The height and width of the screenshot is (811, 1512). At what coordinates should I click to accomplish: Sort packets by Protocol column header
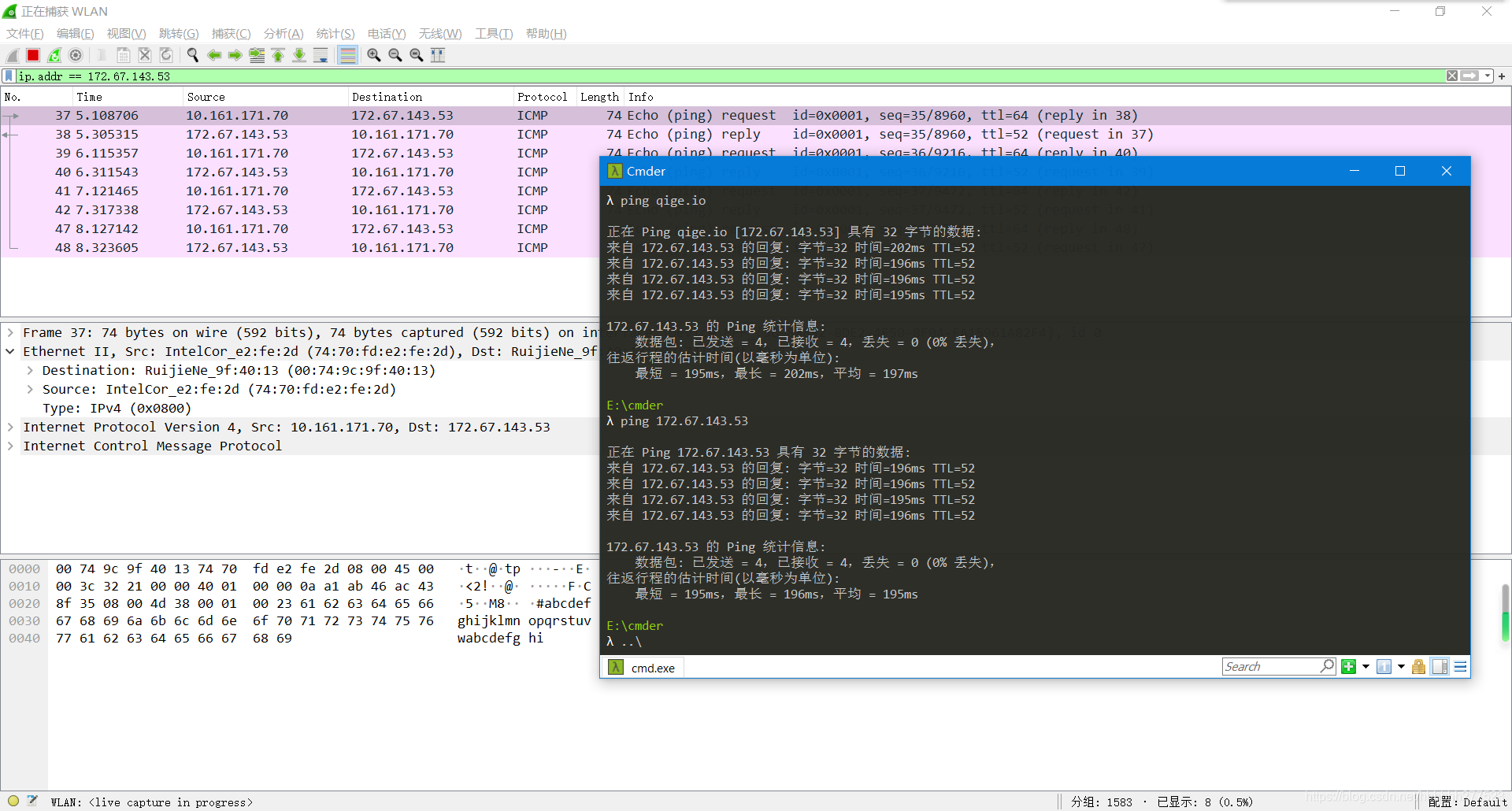[544, 97]
